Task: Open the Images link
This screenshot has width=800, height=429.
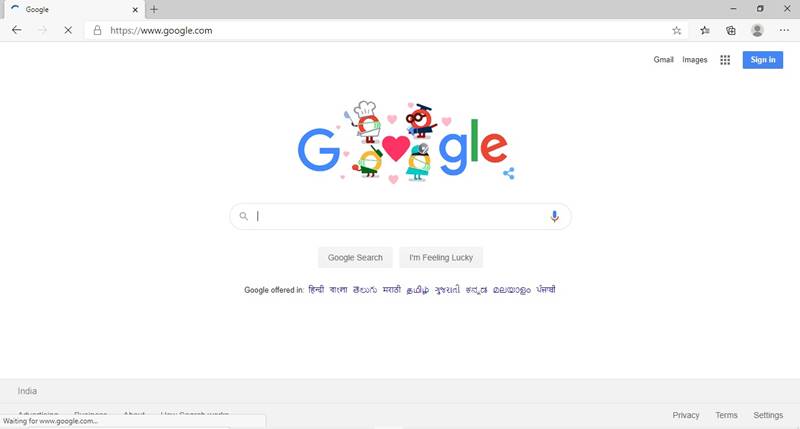Action: [x=694, y=60]
